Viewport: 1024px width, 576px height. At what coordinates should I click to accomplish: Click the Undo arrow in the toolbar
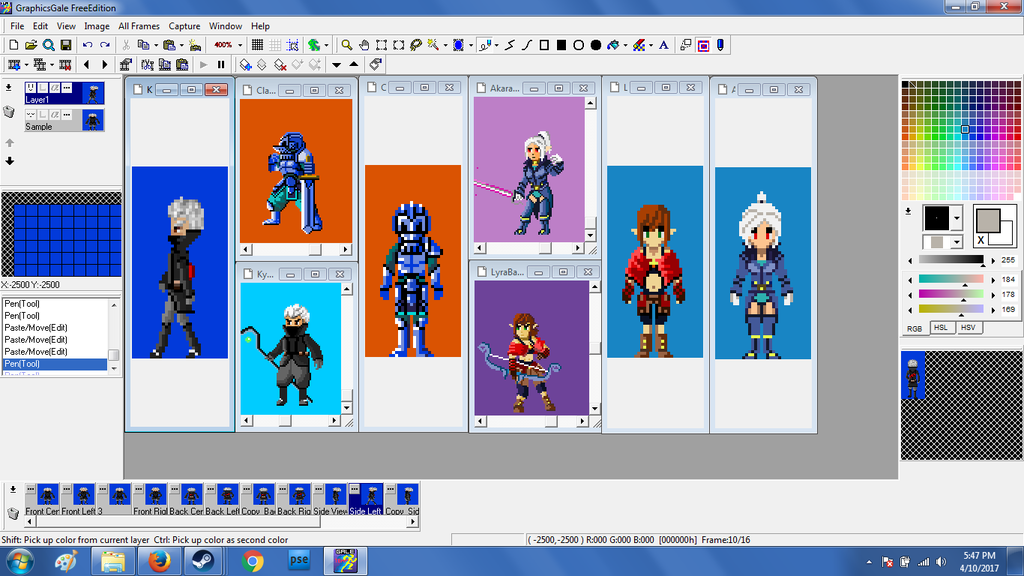(x=88, y=45)
